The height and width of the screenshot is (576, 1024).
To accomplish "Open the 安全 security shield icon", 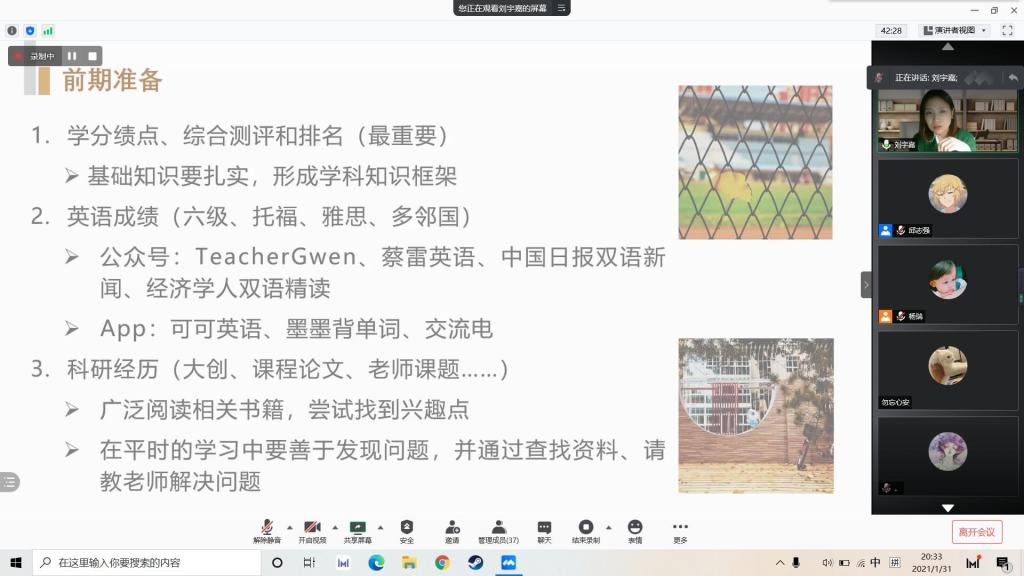I will [407, 530].
